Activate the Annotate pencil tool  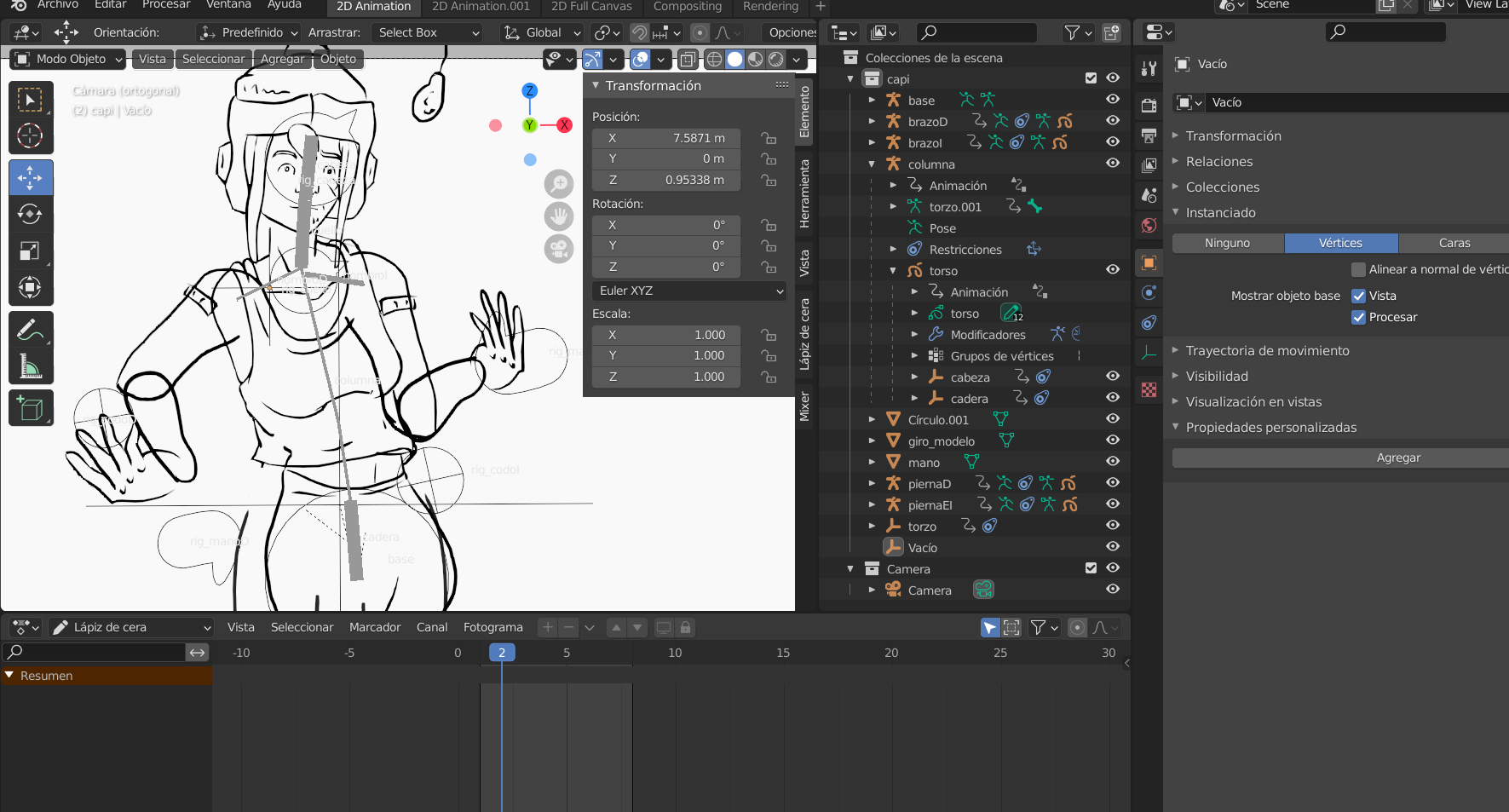tap(31, 329)
